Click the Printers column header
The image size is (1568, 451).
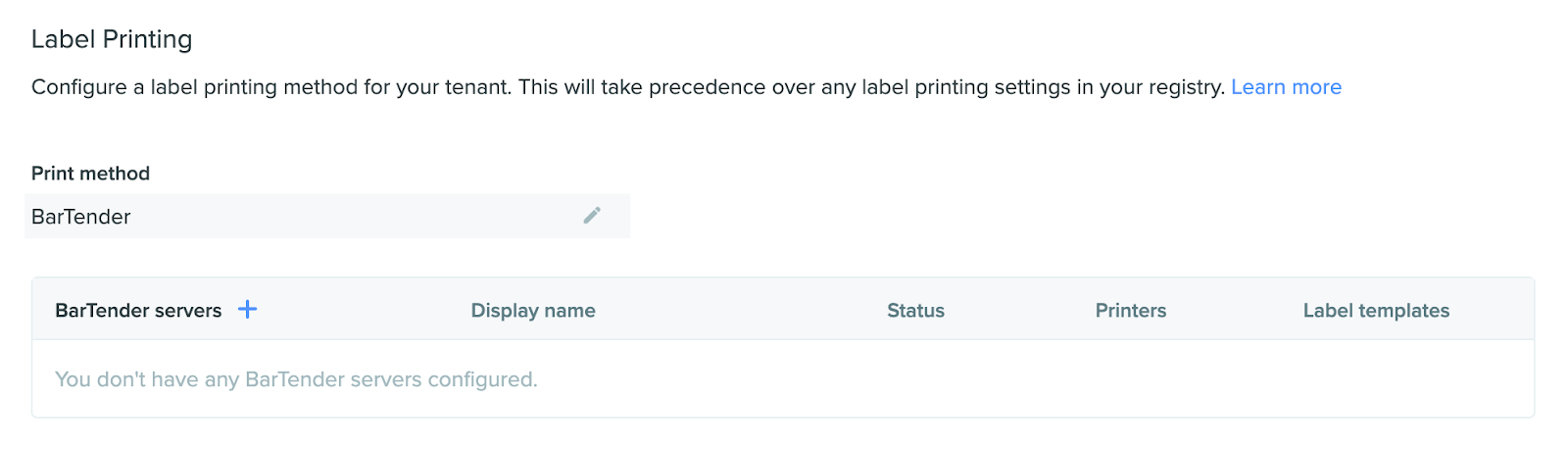point(1130,311)
